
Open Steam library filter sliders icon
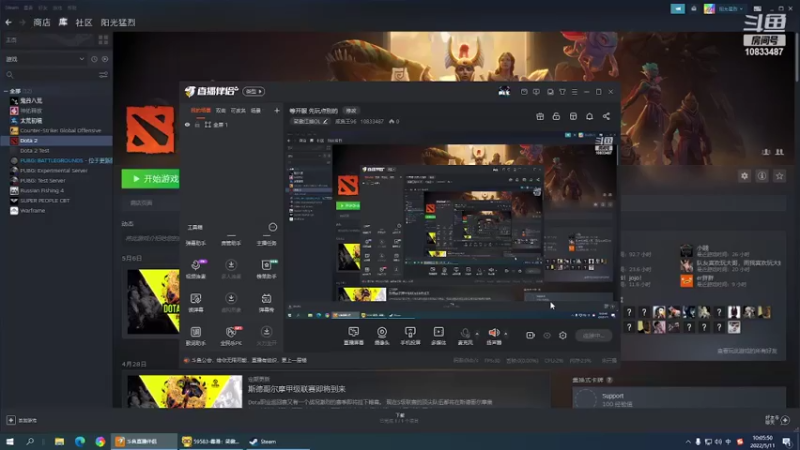103,75
